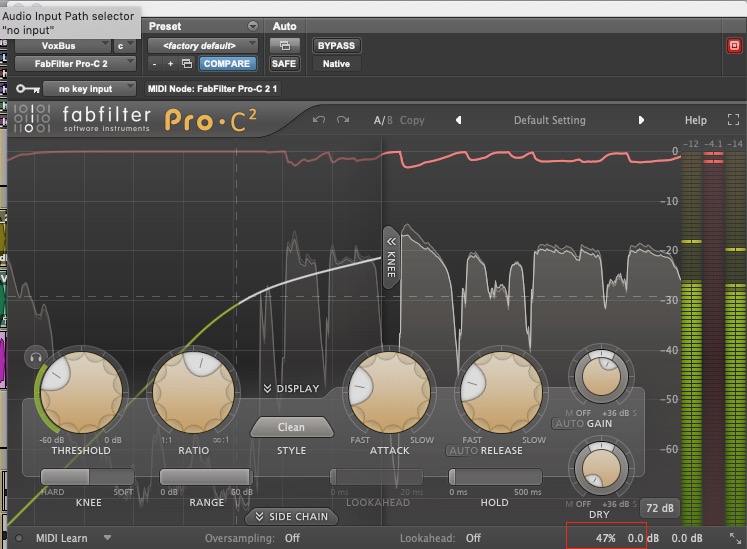
Task: Click the Hold time slider
Action: 495,477
